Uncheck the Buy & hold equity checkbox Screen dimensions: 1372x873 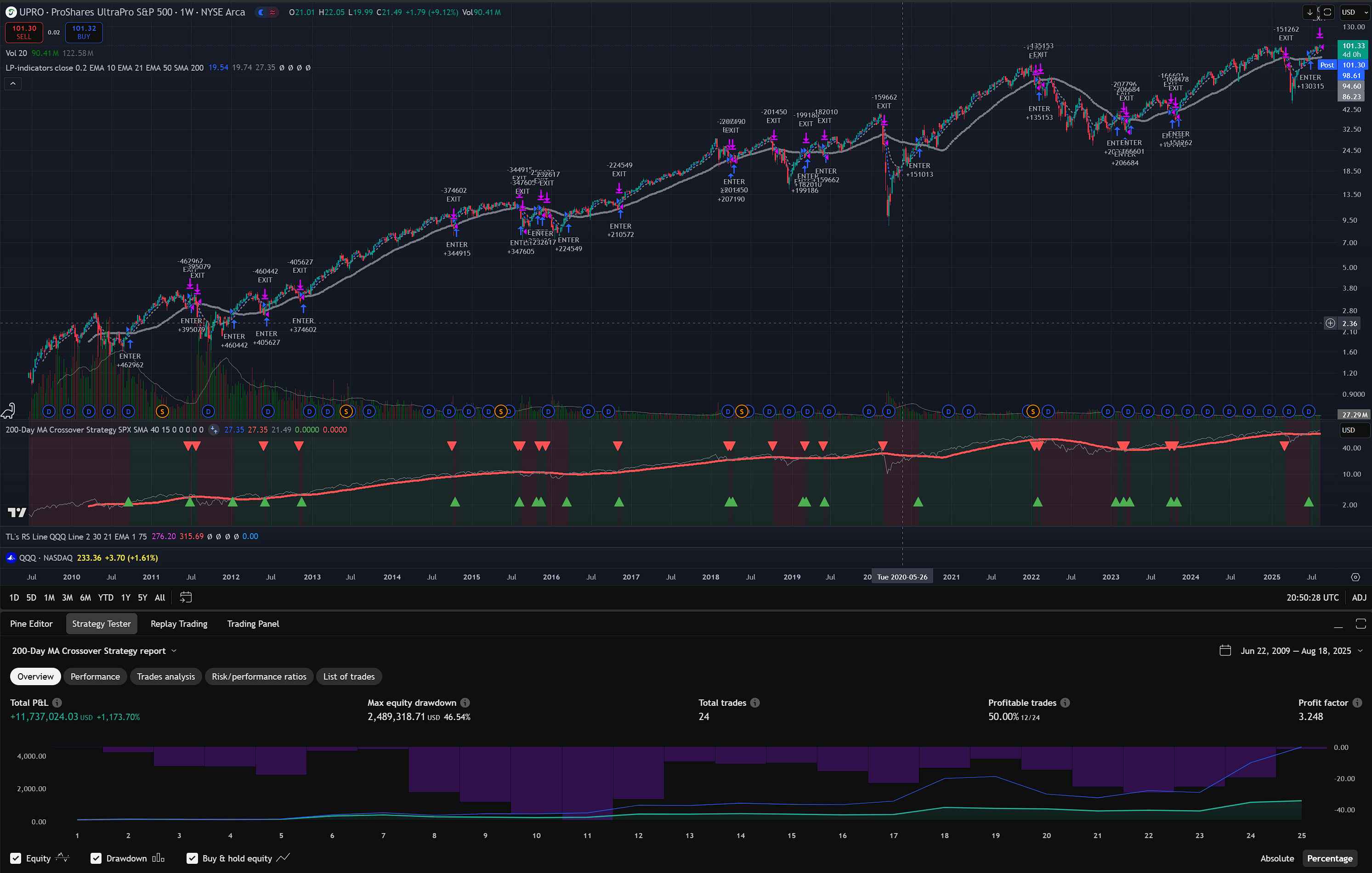[x=193, y=858]
